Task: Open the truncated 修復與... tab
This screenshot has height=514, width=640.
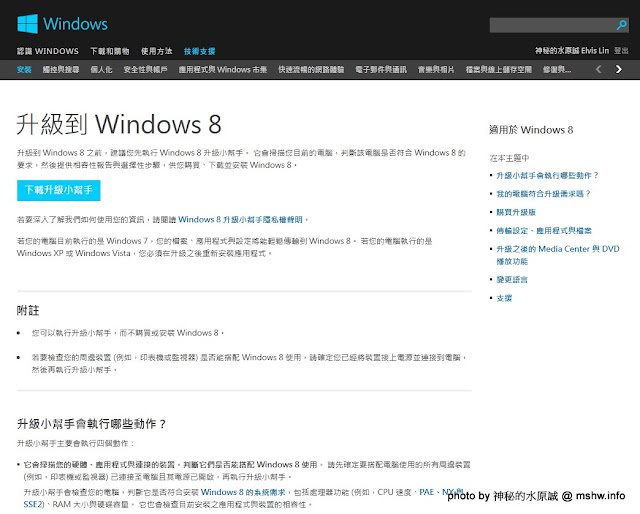Action: click(557, 69)
